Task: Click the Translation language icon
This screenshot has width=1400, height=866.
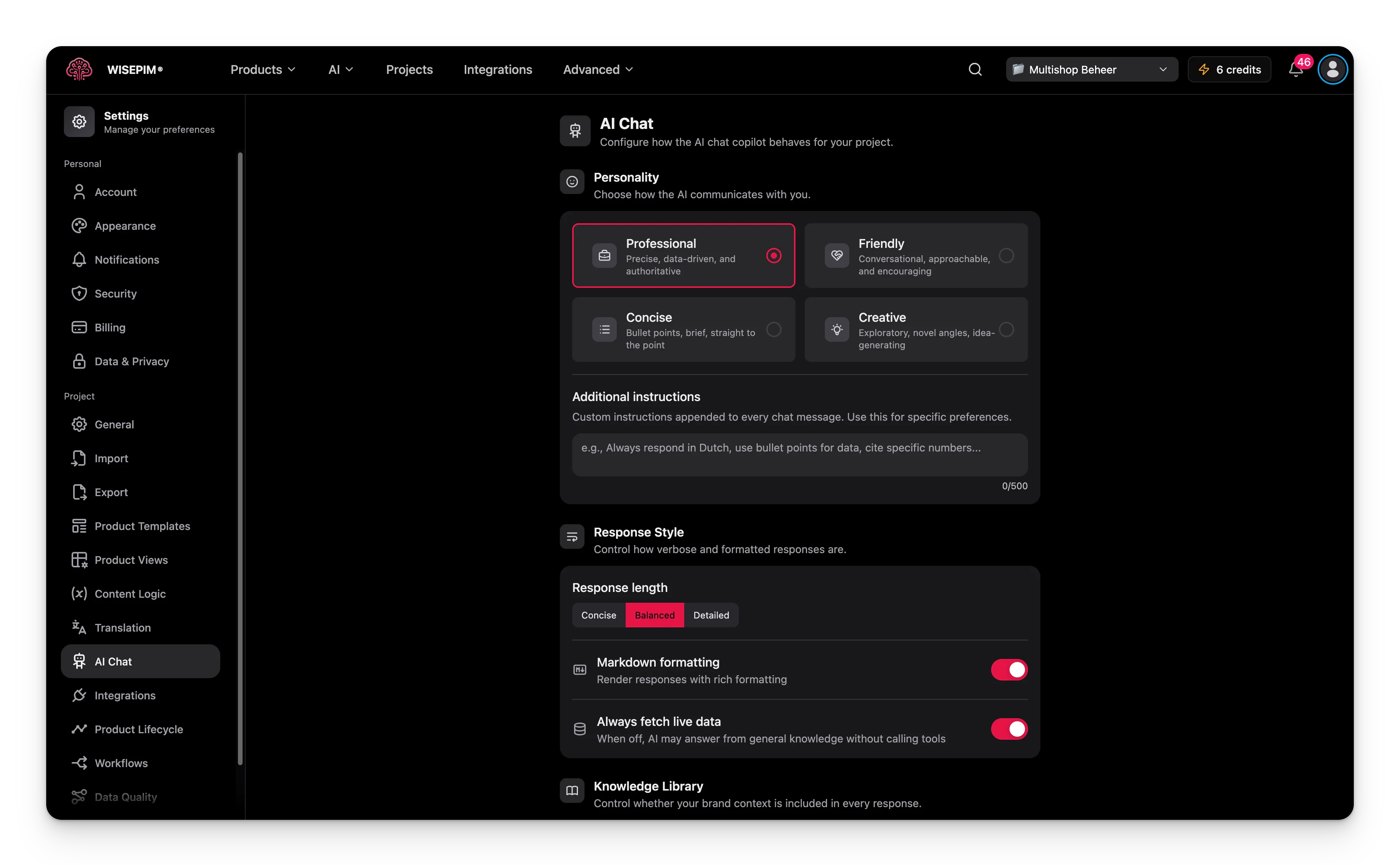Action: (x=79, y=627)
